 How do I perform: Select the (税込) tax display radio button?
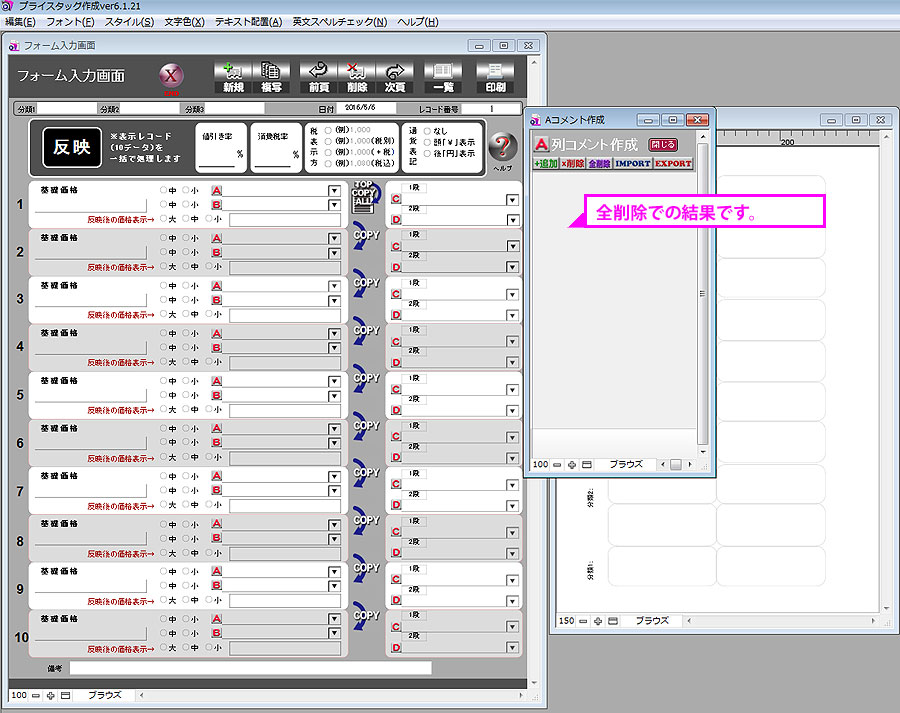pos(329,163)
